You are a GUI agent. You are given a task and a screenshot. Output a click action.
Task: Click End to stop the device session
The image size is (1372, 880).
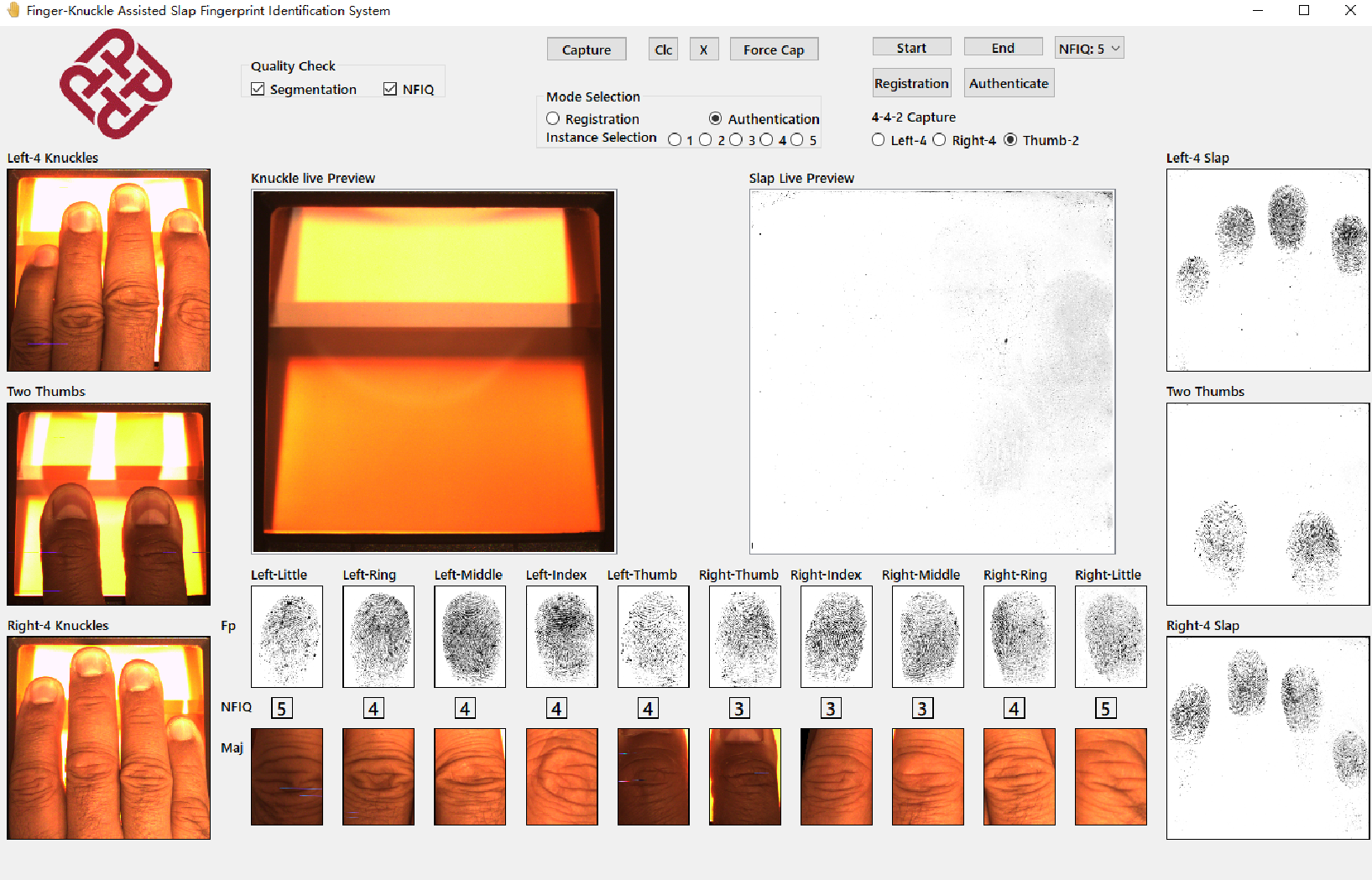pos(1003,47)
